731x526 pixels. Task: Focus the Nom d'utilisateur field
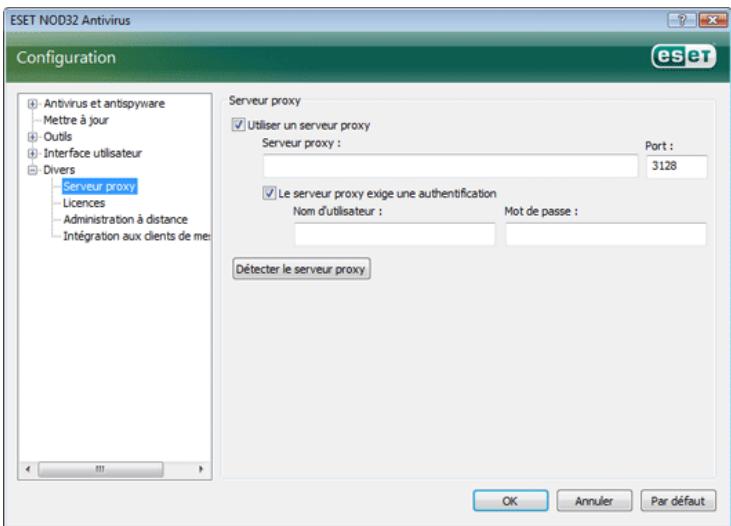click(394, 234)
